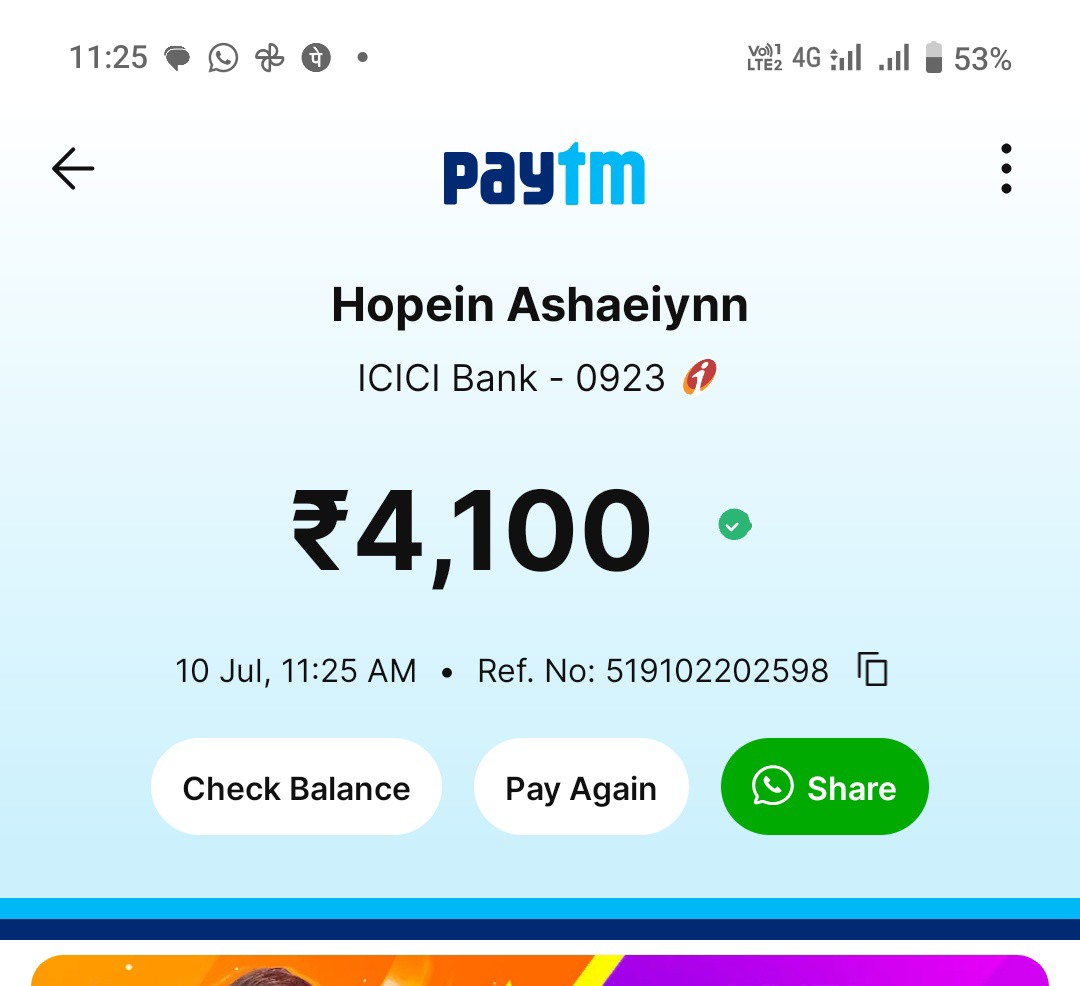The image size is (1080, 986).
Task: Select the payee name Hopein Ashaeiynn
Action: (x=540, y=305)
